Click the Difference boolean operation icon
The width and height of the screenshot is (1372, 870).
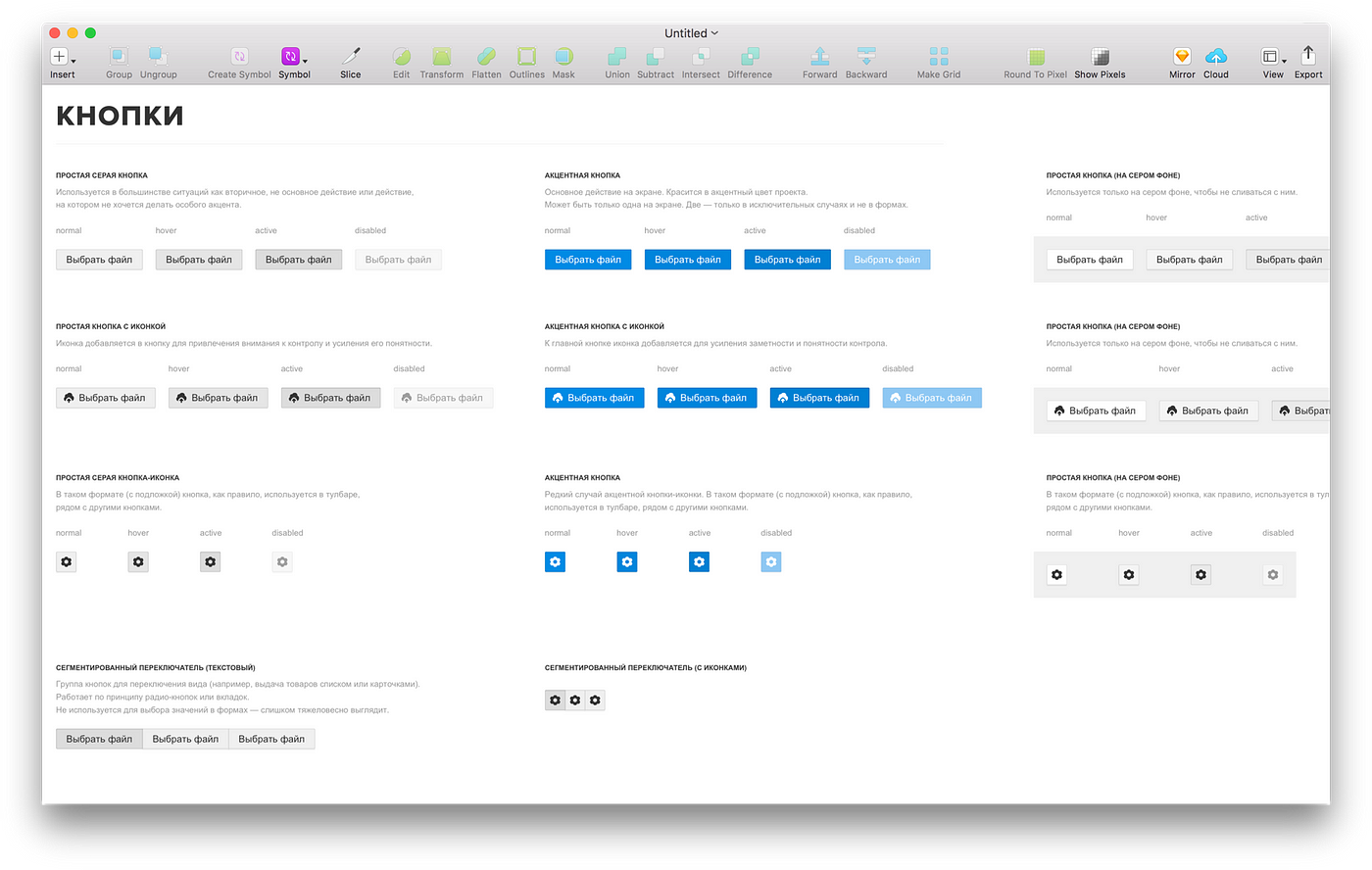pyautogui.click(x=750, y=56)
